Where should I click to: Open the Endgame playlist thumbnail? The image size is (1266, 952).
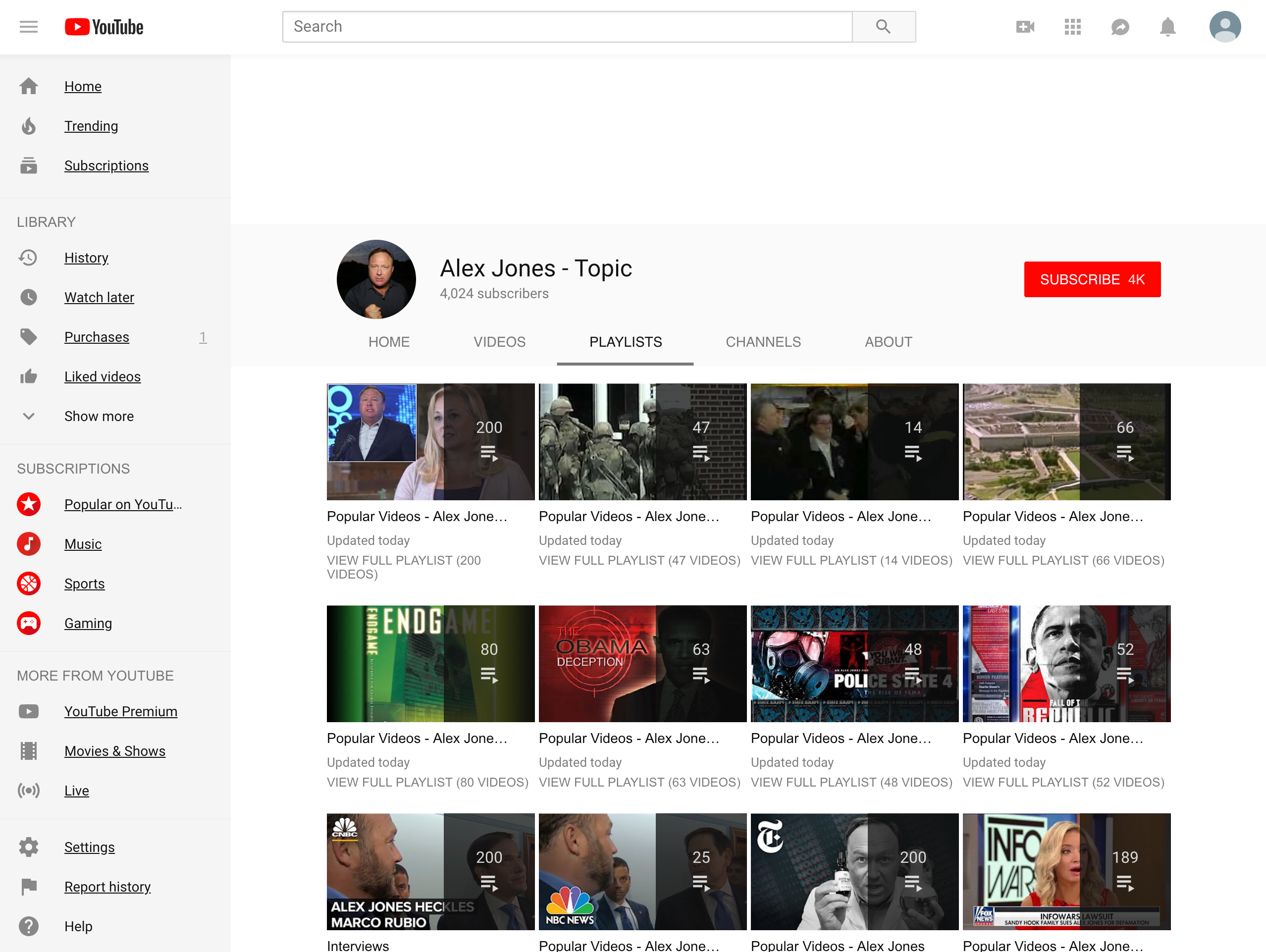430,664
